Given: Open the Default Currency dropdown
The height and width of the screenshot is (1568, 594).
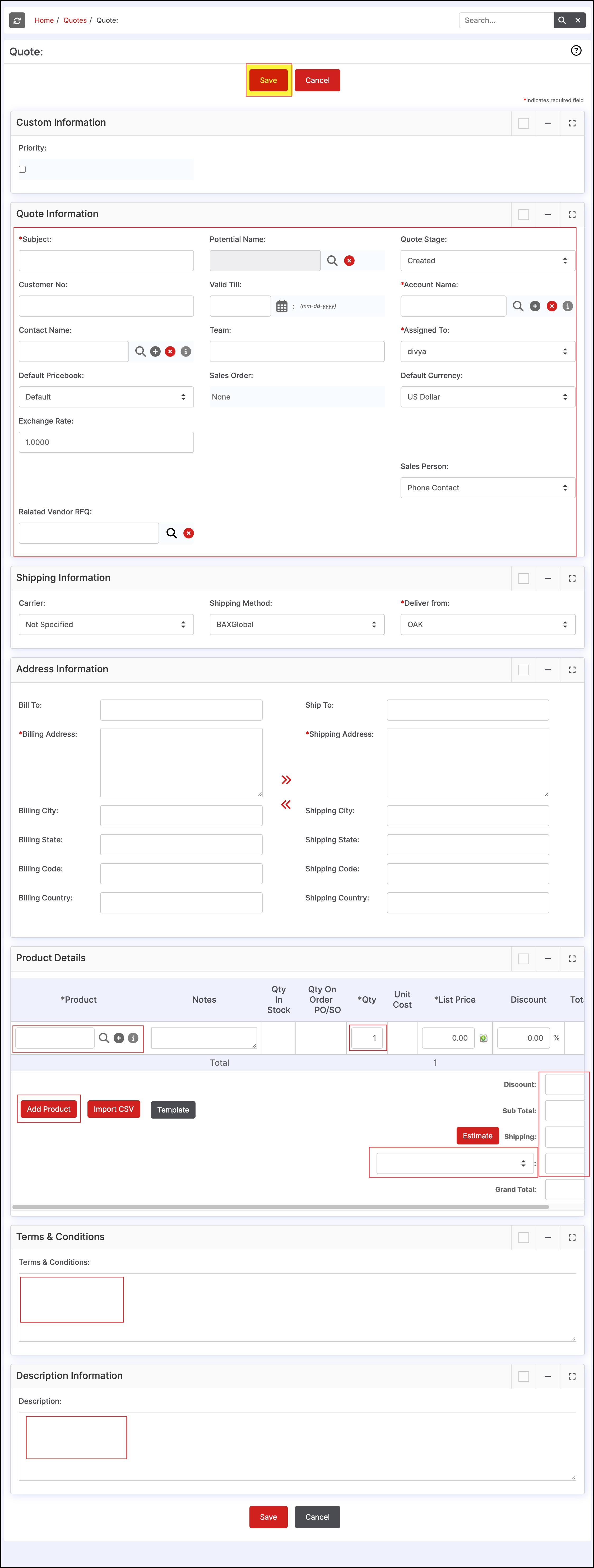Looking at the screenshot, I should click(x=488, y=397).
